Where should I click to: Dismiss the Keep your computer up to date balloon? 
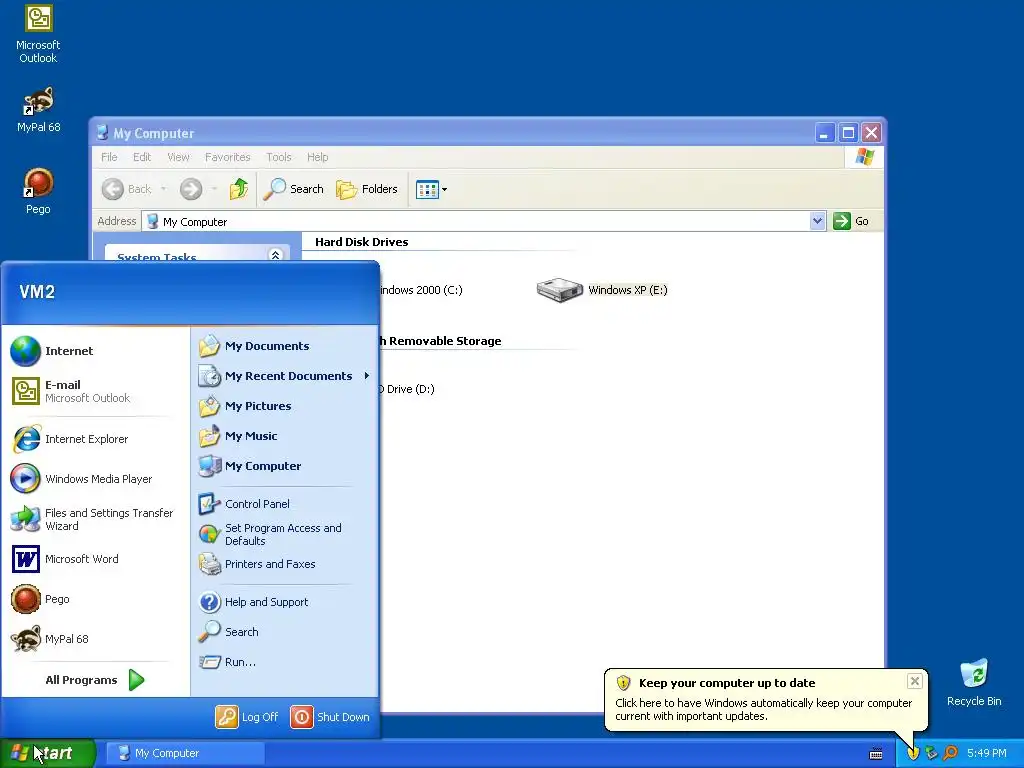pyautogui.click(x=914, y=681)
